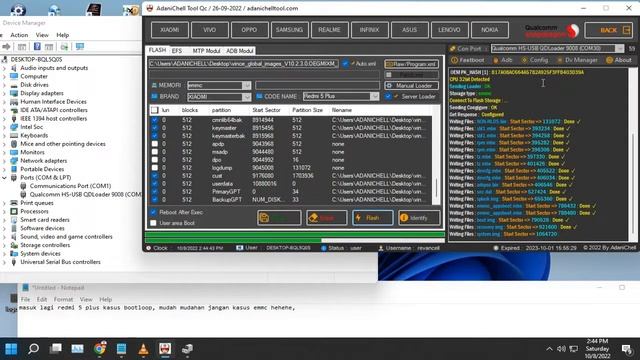Click the Adb icon button
Image resolution: width=640 pixels, height=360 pixels.
click(502, 60)
